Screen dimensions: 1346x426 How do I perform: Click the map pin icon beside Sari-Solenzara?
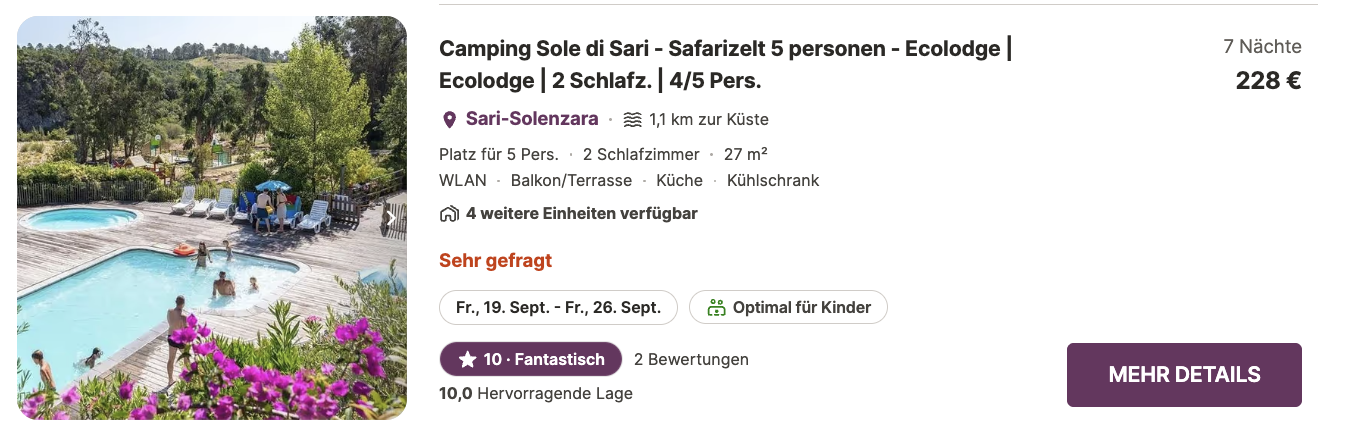coord(449,120)
